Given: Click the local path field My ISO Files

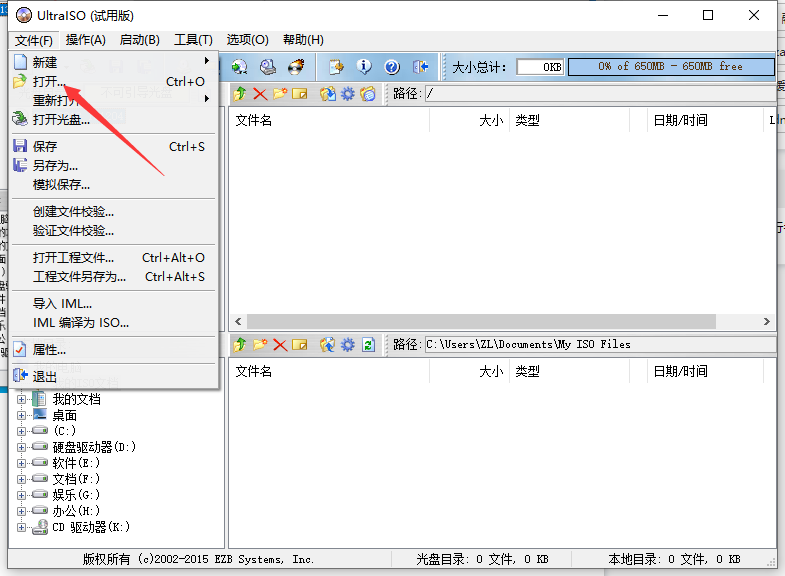Looking at the screenshot, I should click(601, 345).
